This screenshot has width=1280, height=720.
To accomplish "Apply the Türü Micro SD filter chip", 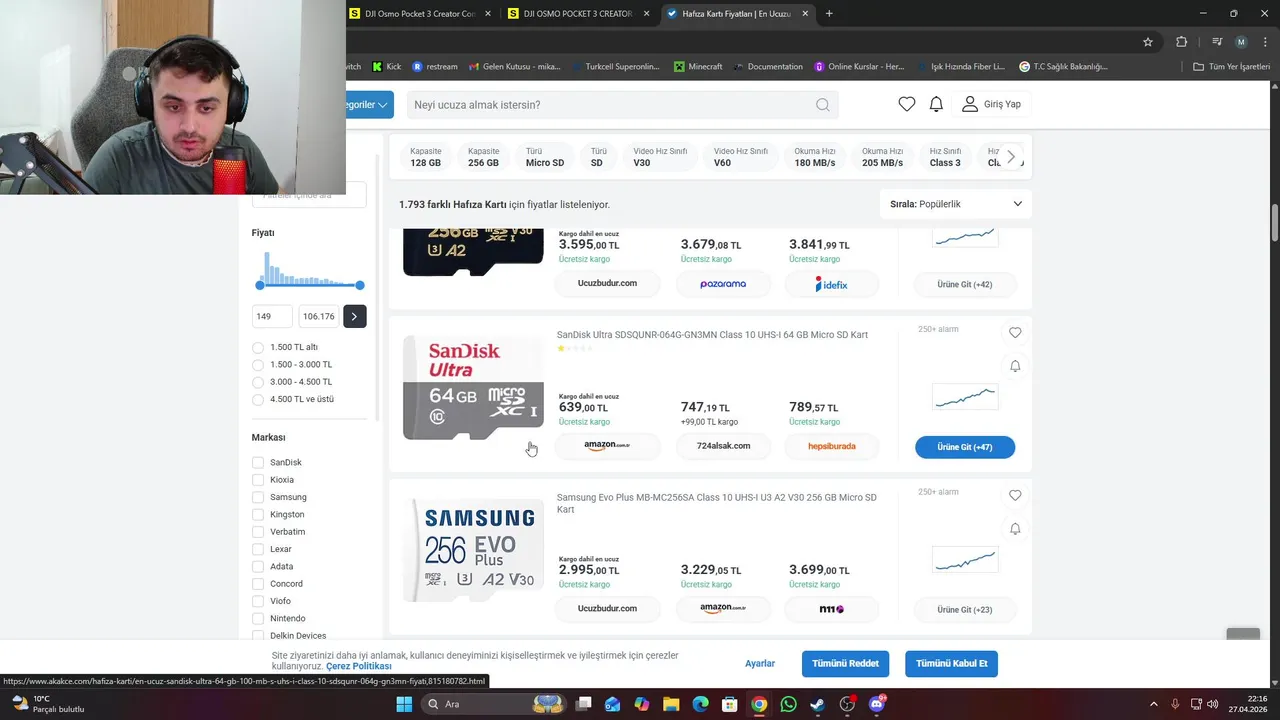I will click(545, 157).
